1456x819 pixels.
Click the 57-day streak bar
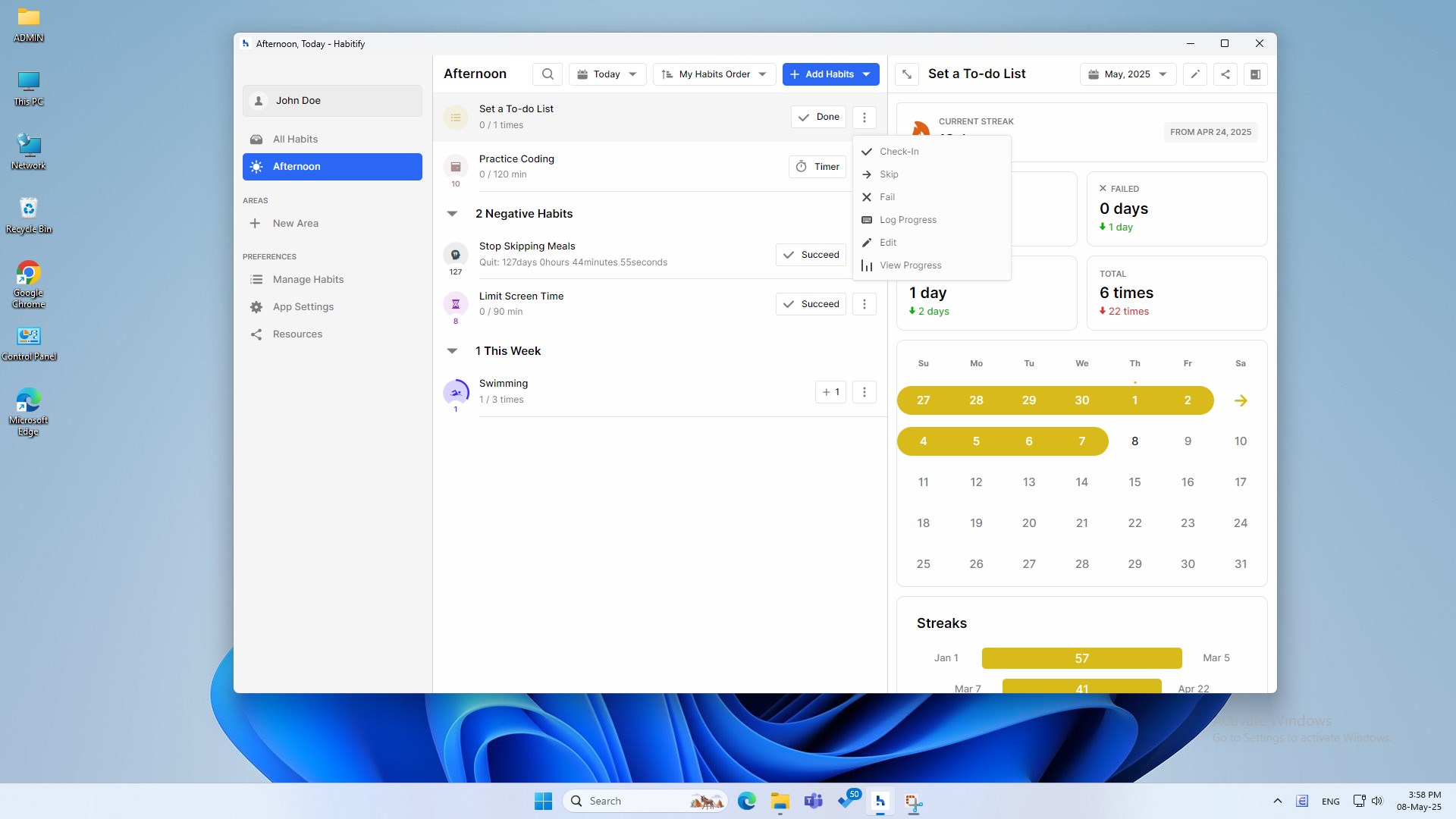(x=1081, y=658)
